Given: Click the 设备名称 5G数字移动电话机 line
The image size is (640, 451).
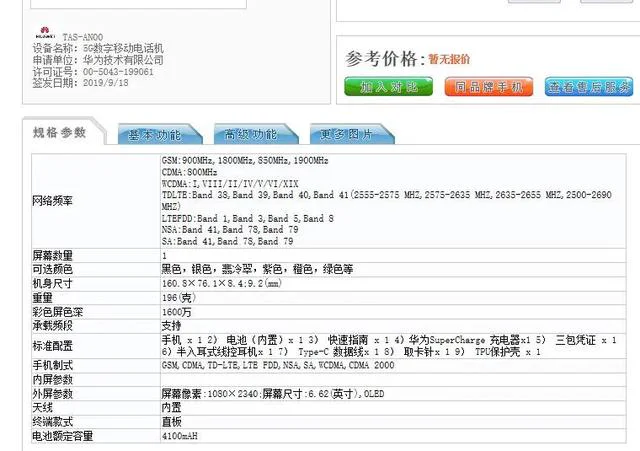Looking at the screenshot, I should [x=98, y=48].
